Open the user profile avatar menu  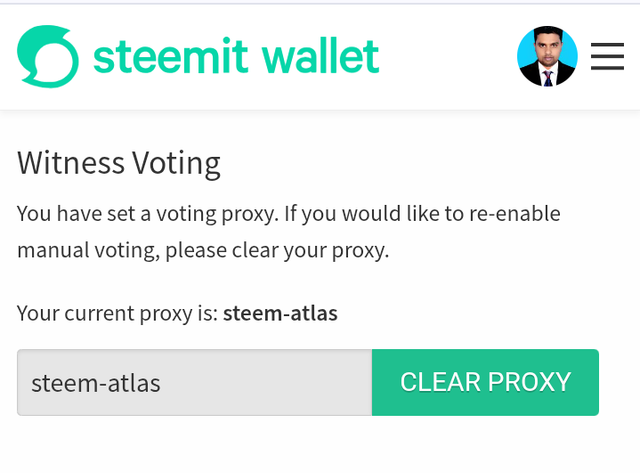click(x=547, y=56)
